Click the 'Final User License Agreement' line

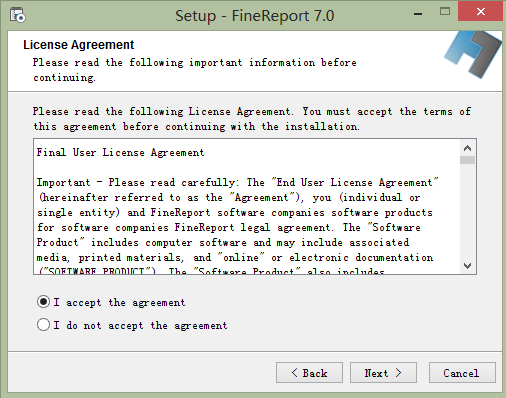(120, 153)
